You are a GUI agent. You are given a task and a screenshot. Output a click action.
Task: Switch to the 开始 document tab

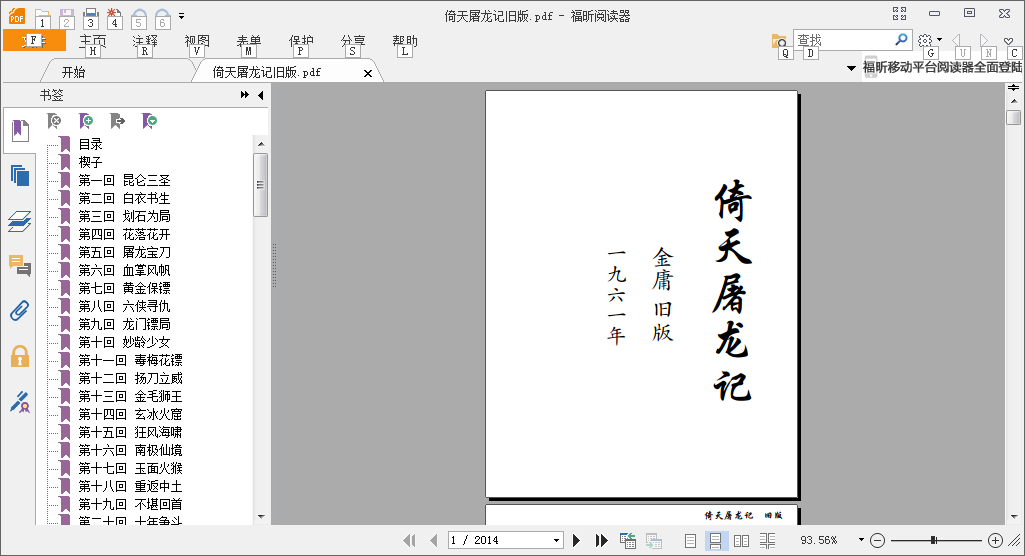click(73, 72)
